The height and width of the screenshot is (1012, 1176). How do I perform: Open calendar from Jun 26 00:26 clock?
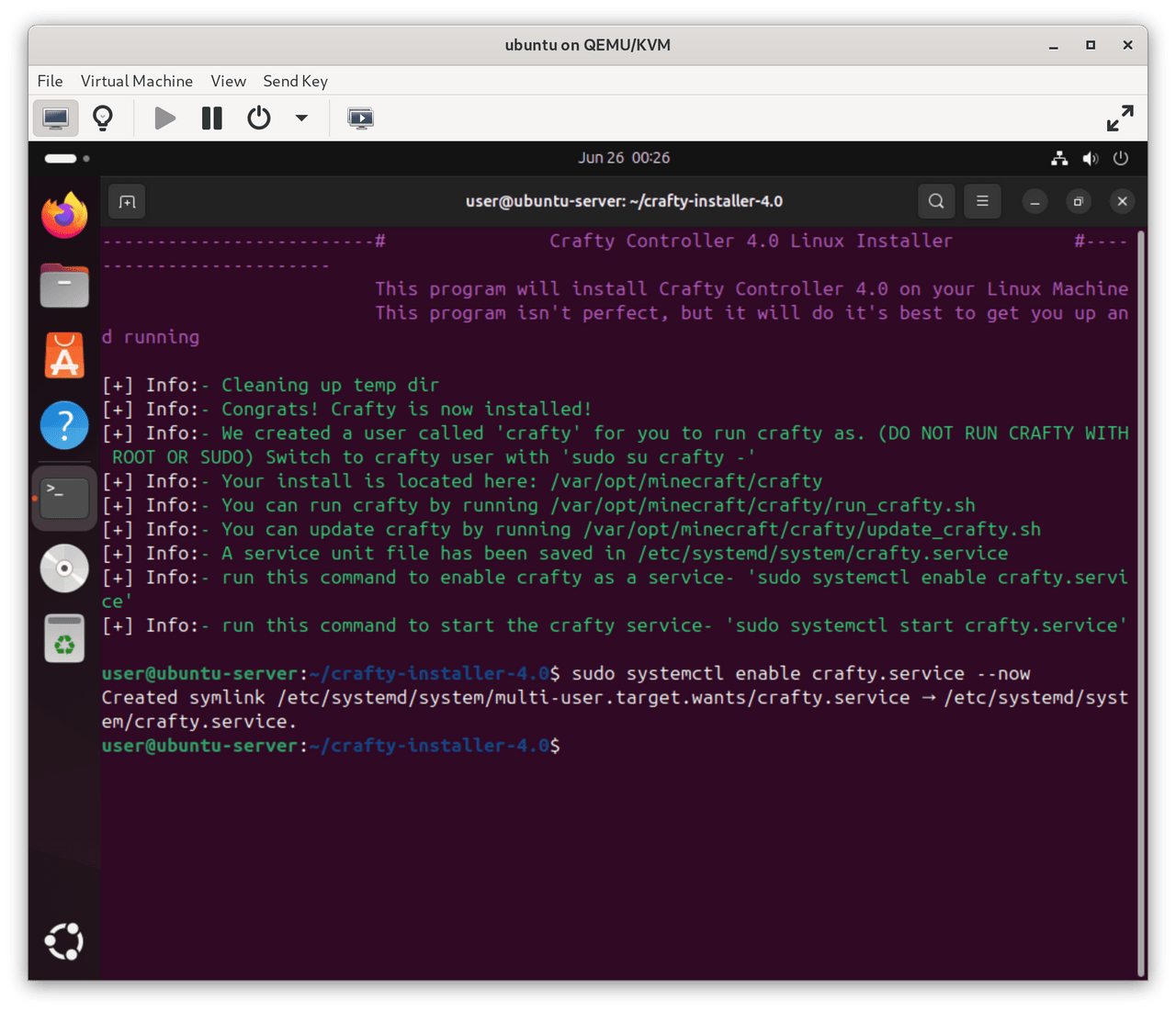tap(624, 158)
